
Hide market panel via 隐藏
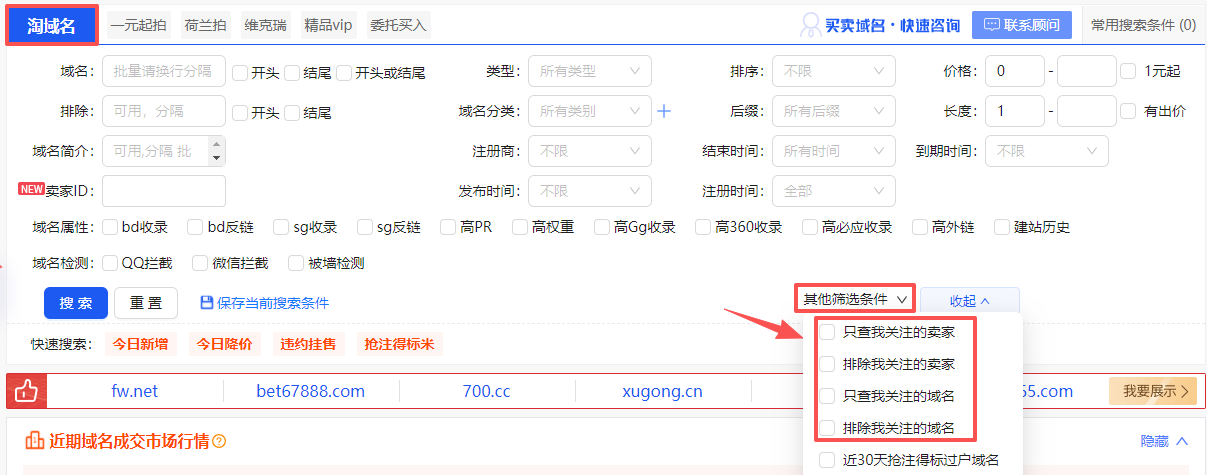(x=1165, y=441)
